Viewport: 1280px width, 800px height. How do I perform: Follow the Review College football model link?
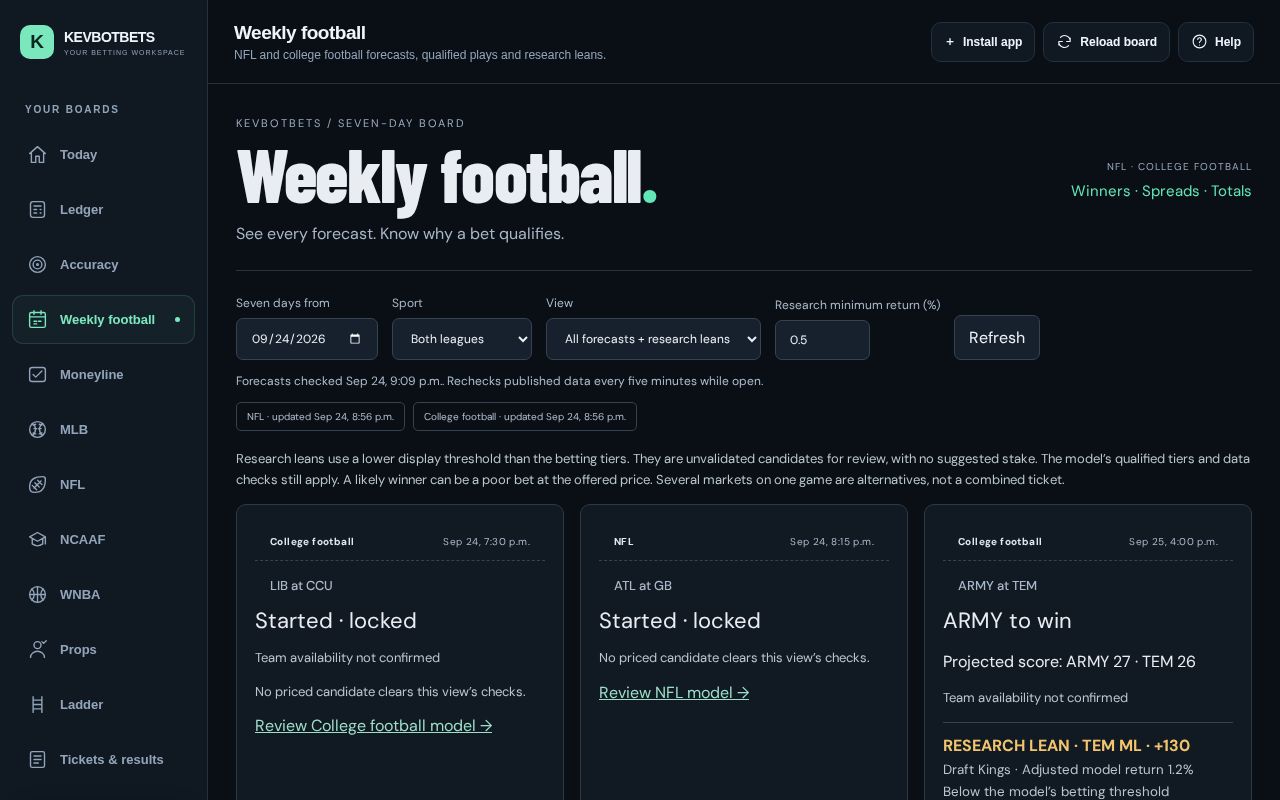tap(373, 725)
